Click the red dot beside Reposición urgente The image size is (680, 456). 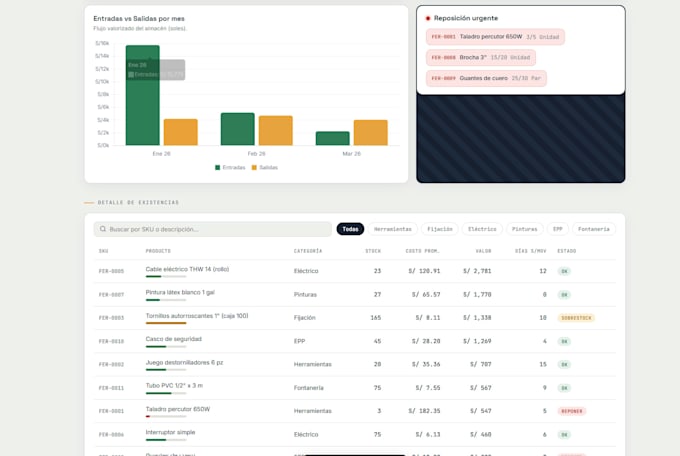pos(428,18)
